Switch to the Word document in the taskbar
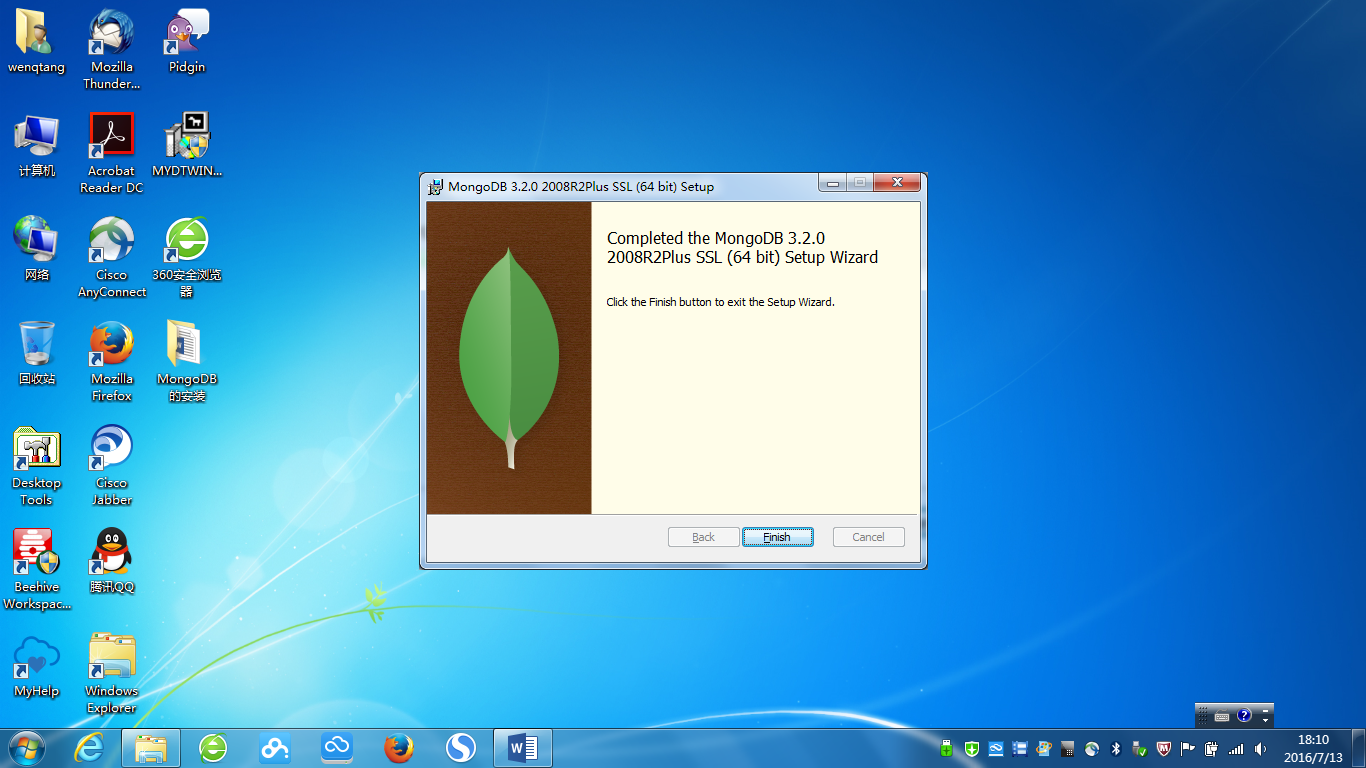The height and width of the screenshot is (768, 1366). 523,748
